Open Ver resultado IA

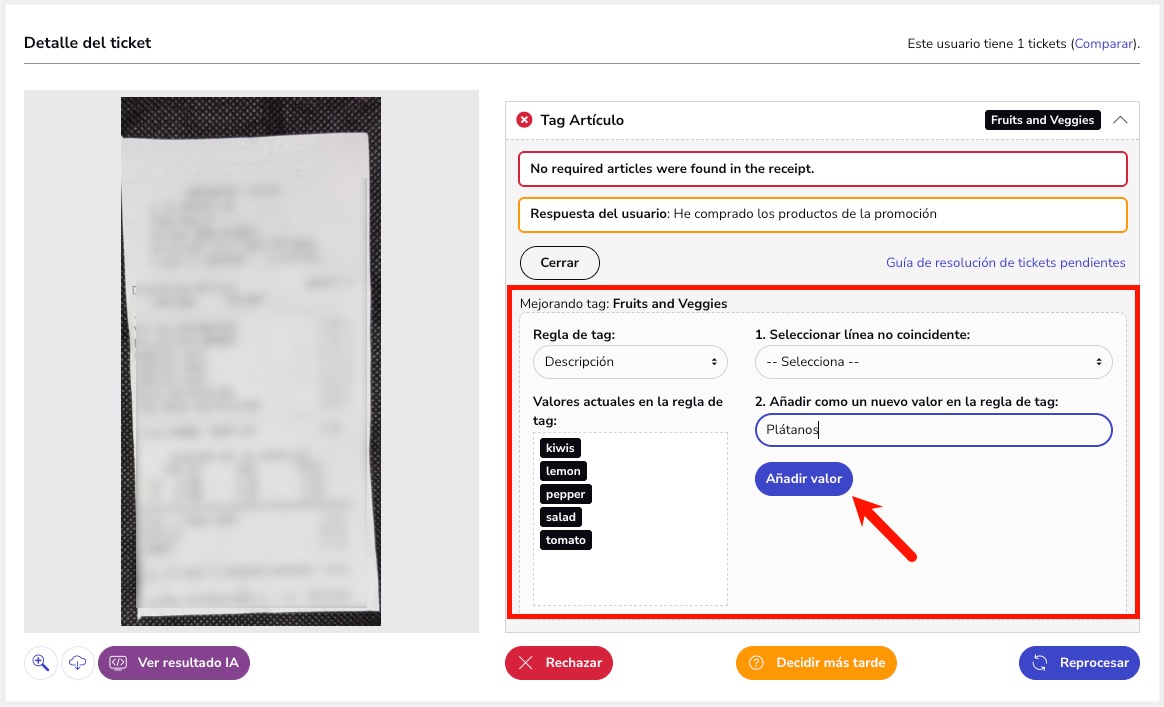[174, 662]
